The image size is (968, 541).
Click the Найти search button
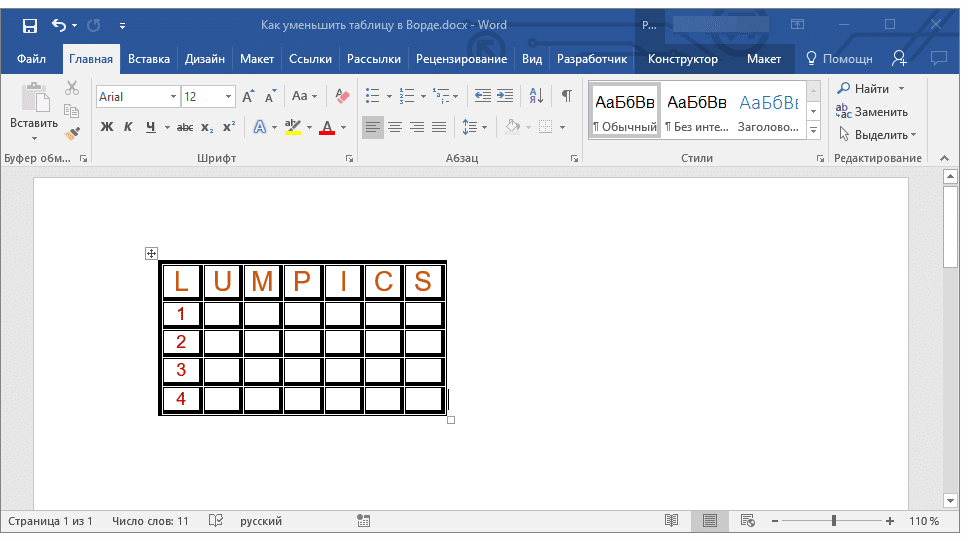(x=864, y=88)
